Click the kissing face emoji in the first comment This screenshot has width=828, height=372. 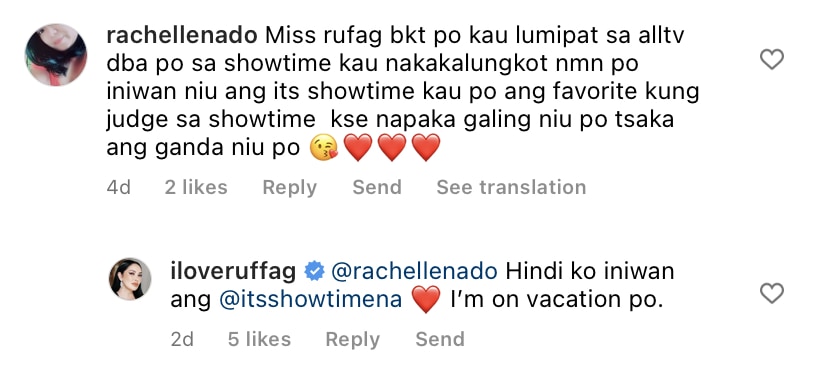pos(324,147)
